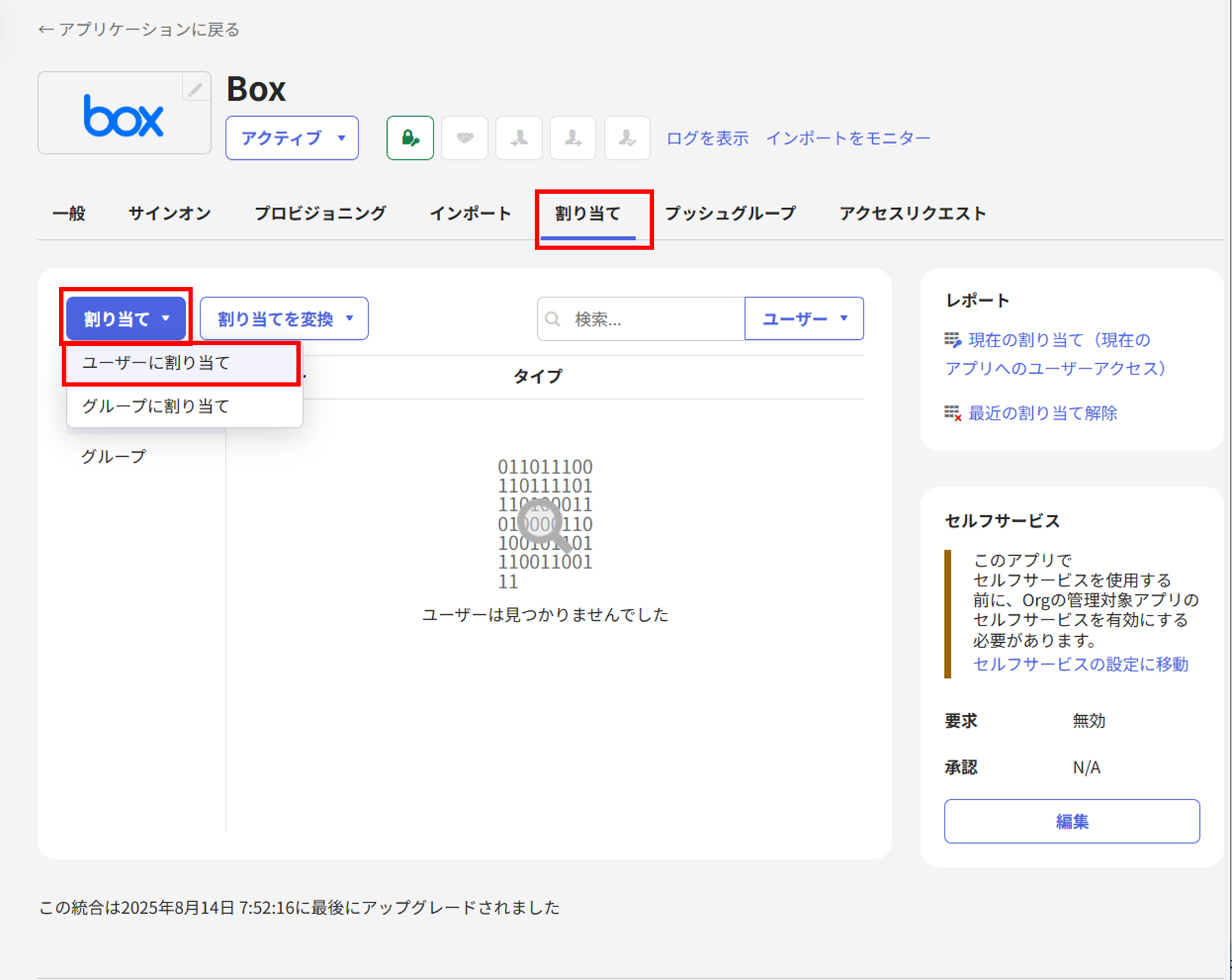Open the 最近の割り当て解除 report
The image size is (1232, 980).
click(x=1042, y=413)
